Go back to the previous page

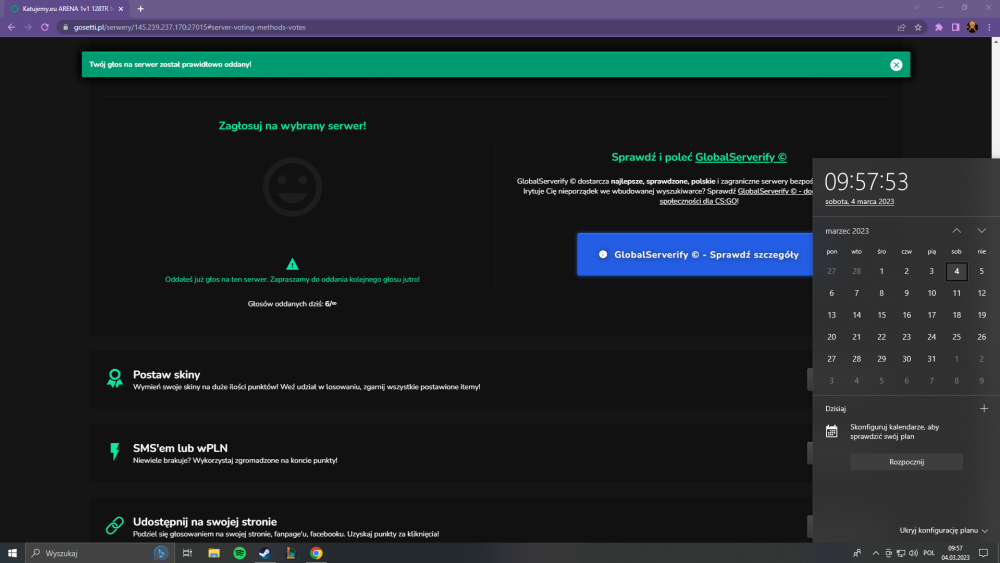11,27
